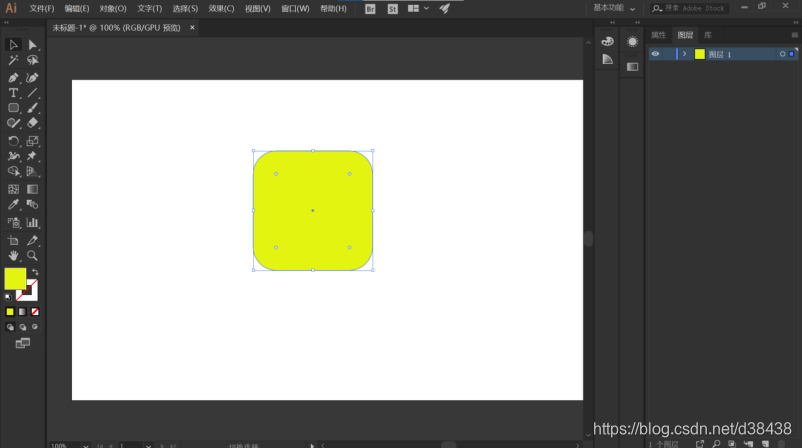The height and width of the screenshot is (448, 802).
Task: Pick the Mesh tool
Action: 13,189
